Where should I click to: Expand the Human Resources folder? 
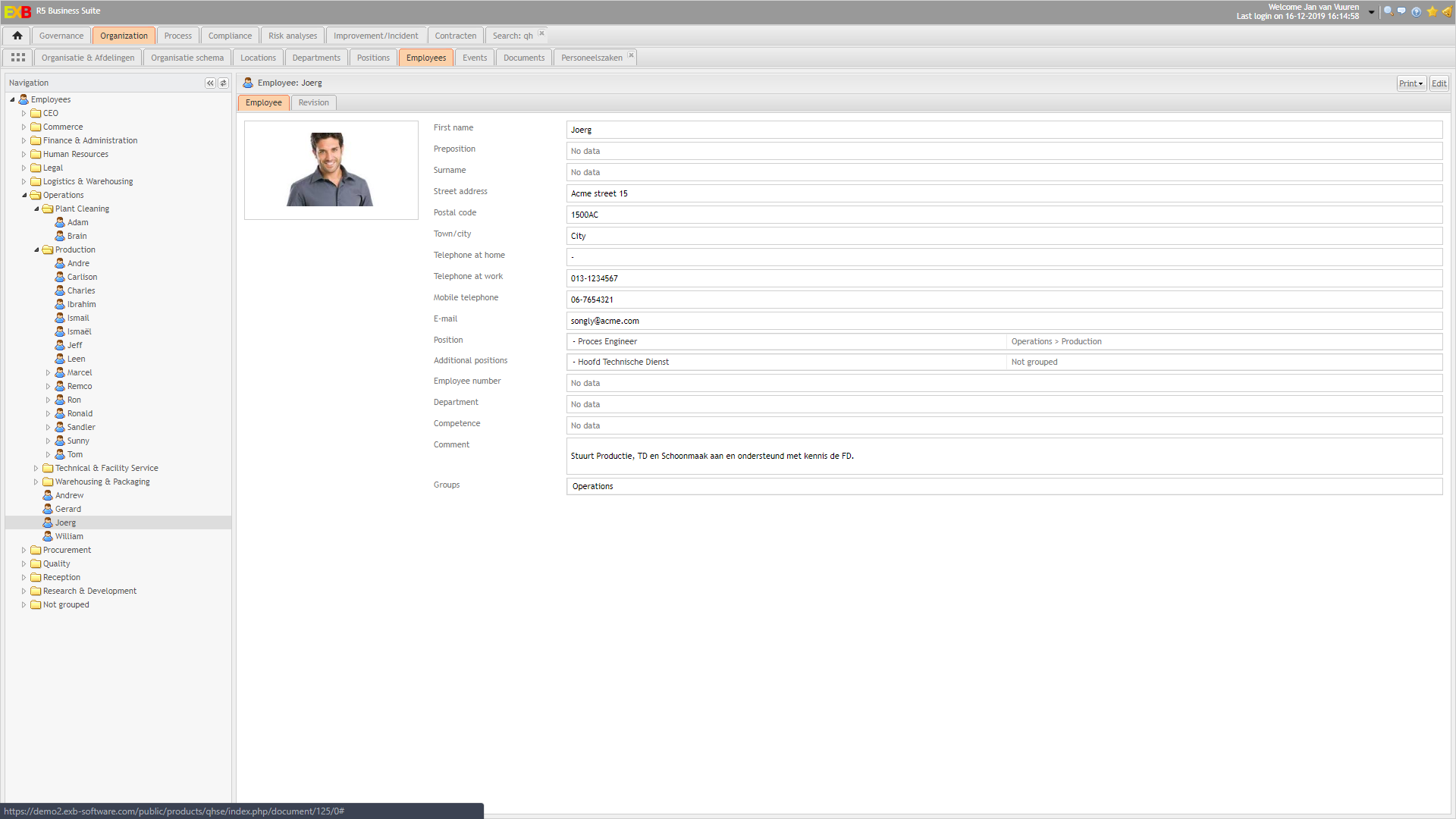24,155
